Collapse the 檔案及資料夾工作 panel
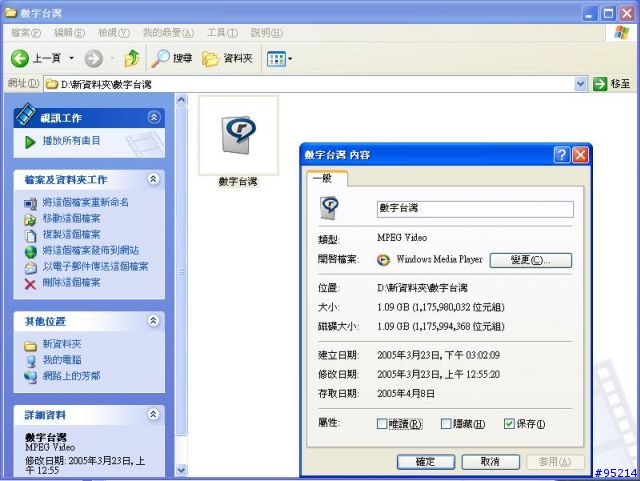Image resolution: width=640 pixels, height=481 pixels. pyautogui.click(x=153, y=179)
